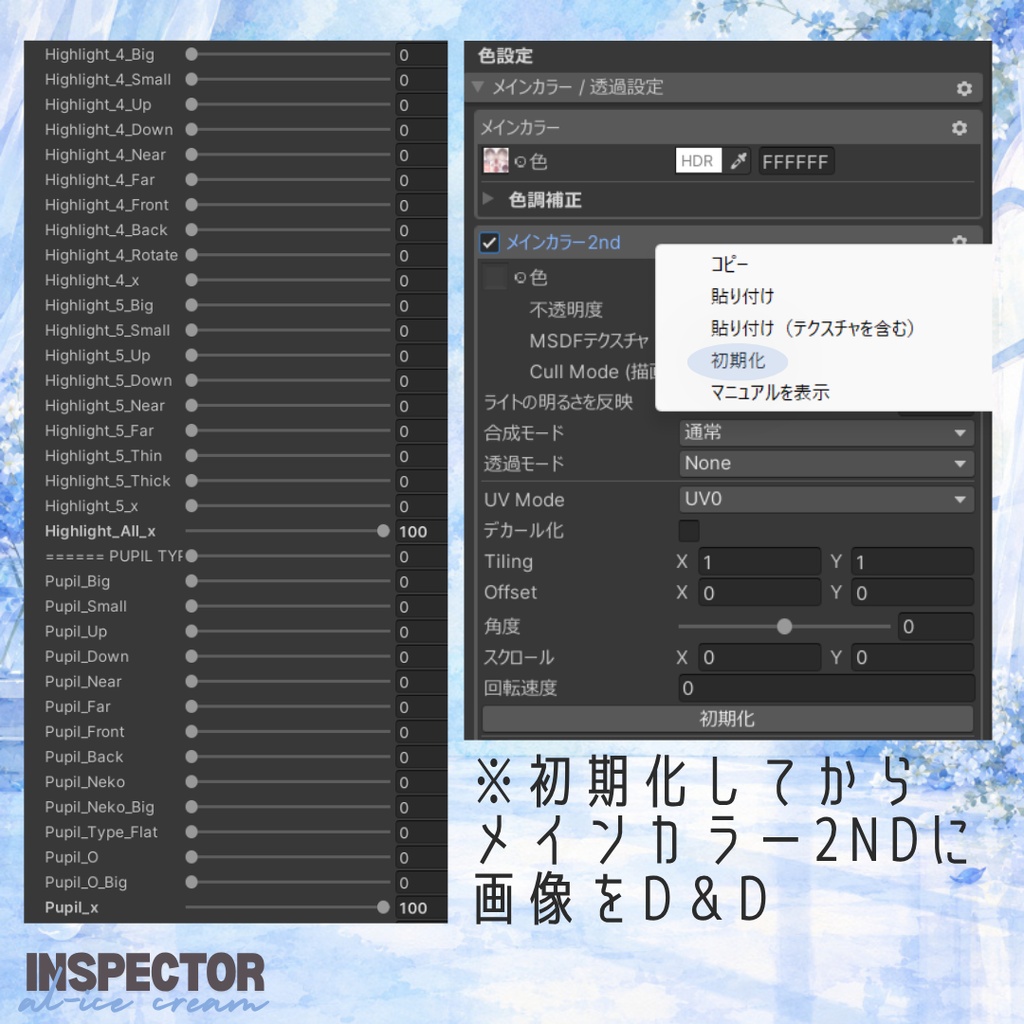The height and width of the screenshot is (1024, 1024).
Task: Click the Pupil_Small slider handle
Action: pos(191,606)
